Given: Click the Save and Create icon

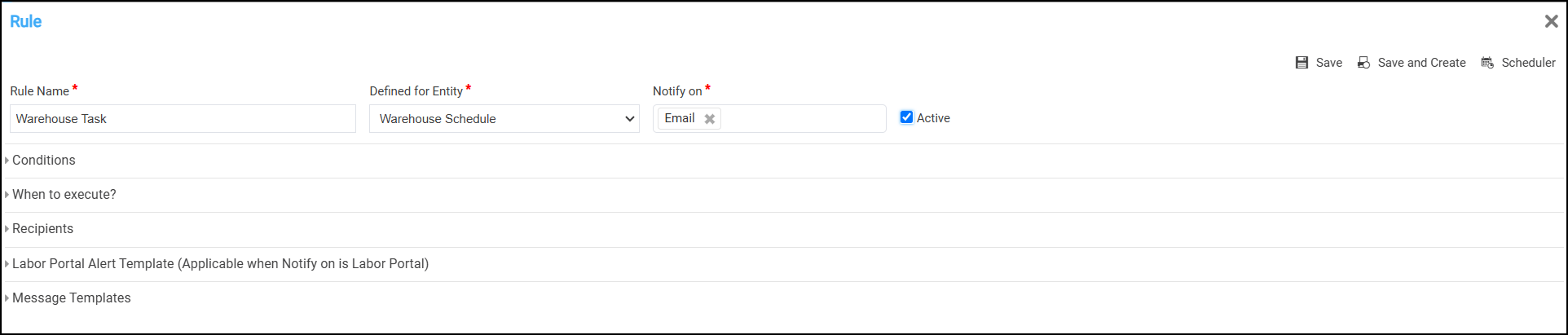Looking at the screenshot, I should tap(1363, 63).
